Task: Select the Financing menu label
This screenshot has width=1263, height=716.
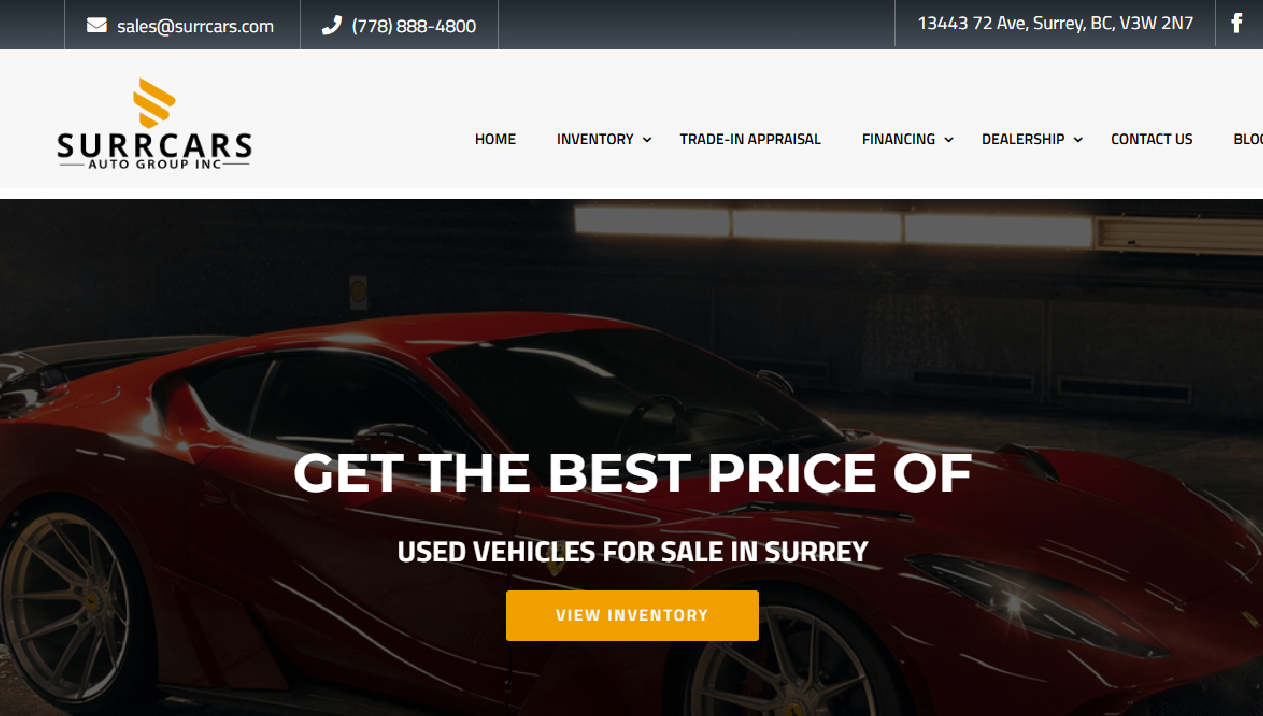Action: point(898,139)
